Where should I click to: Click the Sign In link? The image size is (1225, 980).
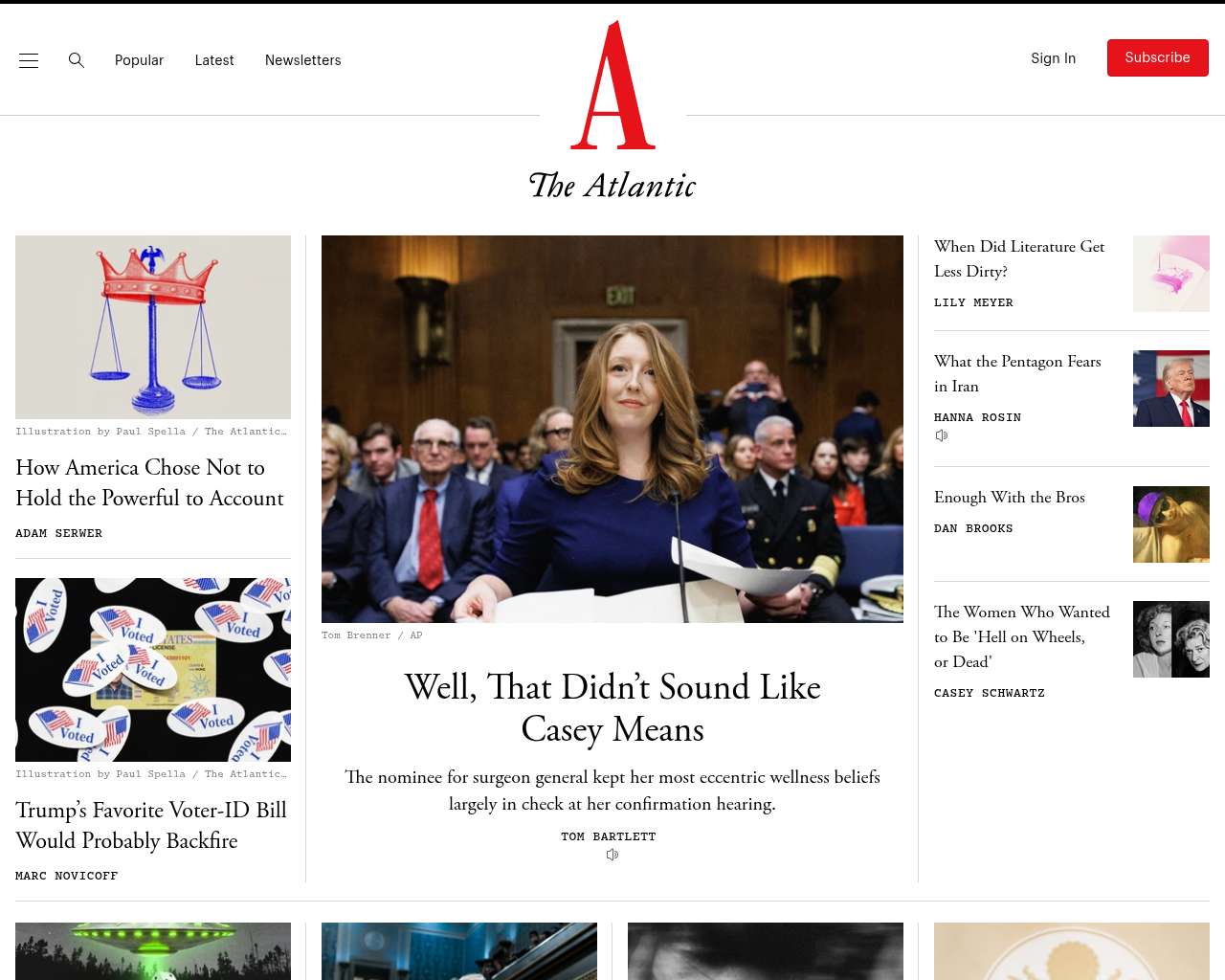pyautogui.click(x=1053, y=58)
